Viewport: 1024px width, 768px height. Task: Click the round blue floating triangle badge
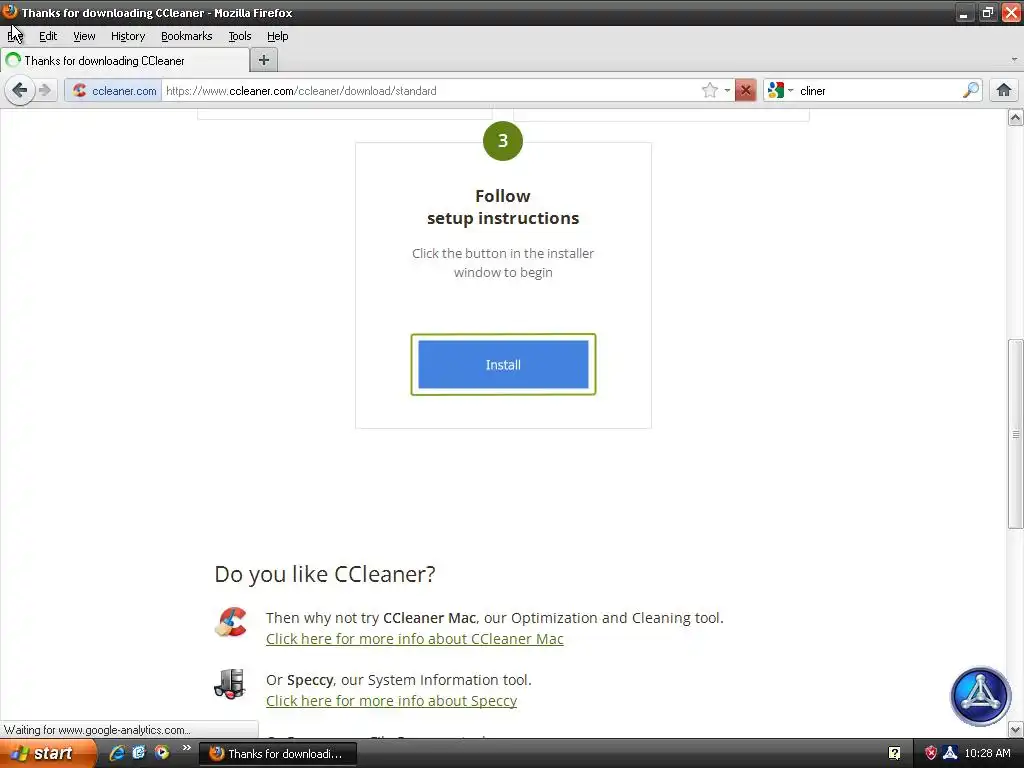(x=980, y=696)
